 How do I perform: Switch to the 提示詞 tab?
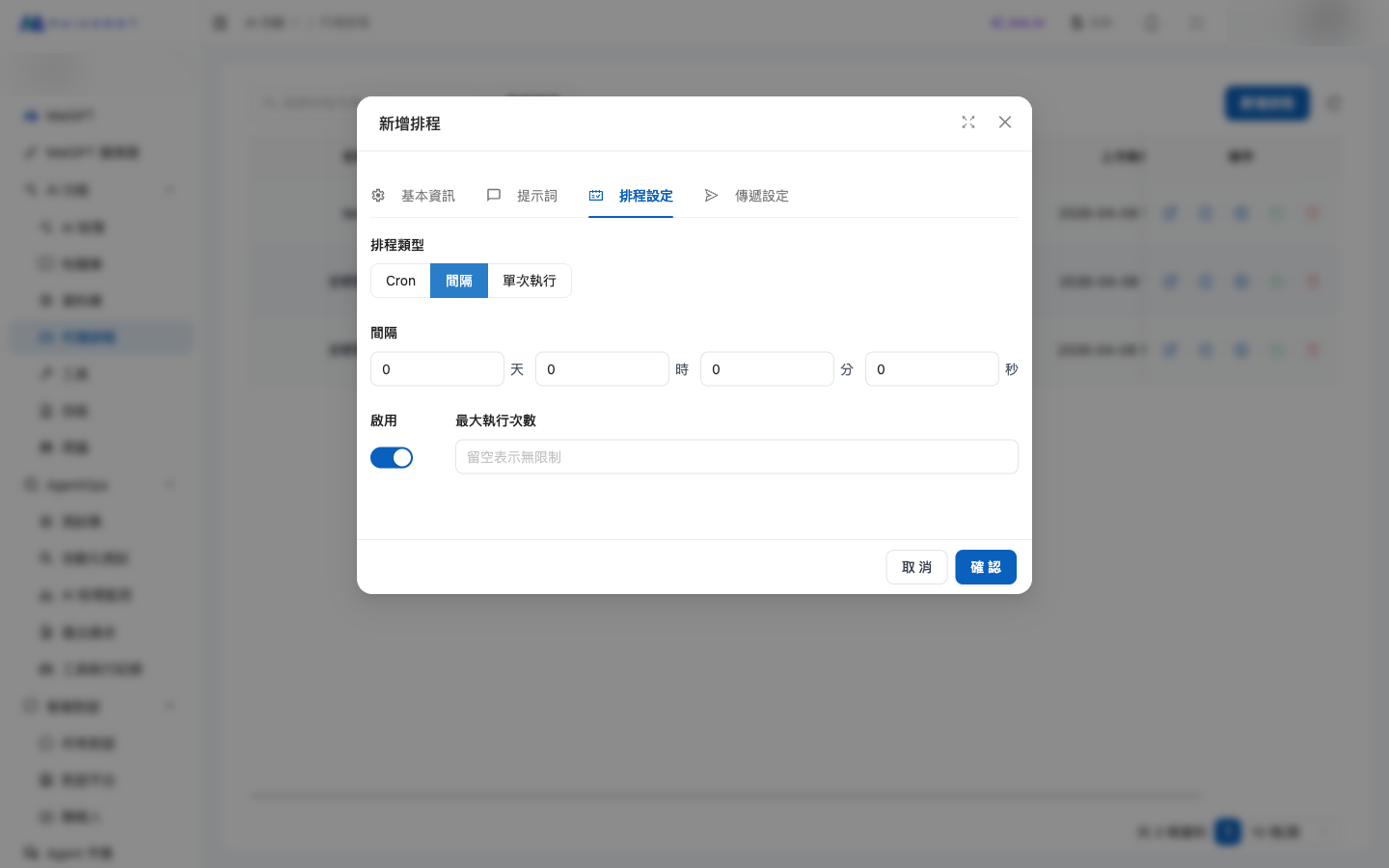tap(522, 196)
